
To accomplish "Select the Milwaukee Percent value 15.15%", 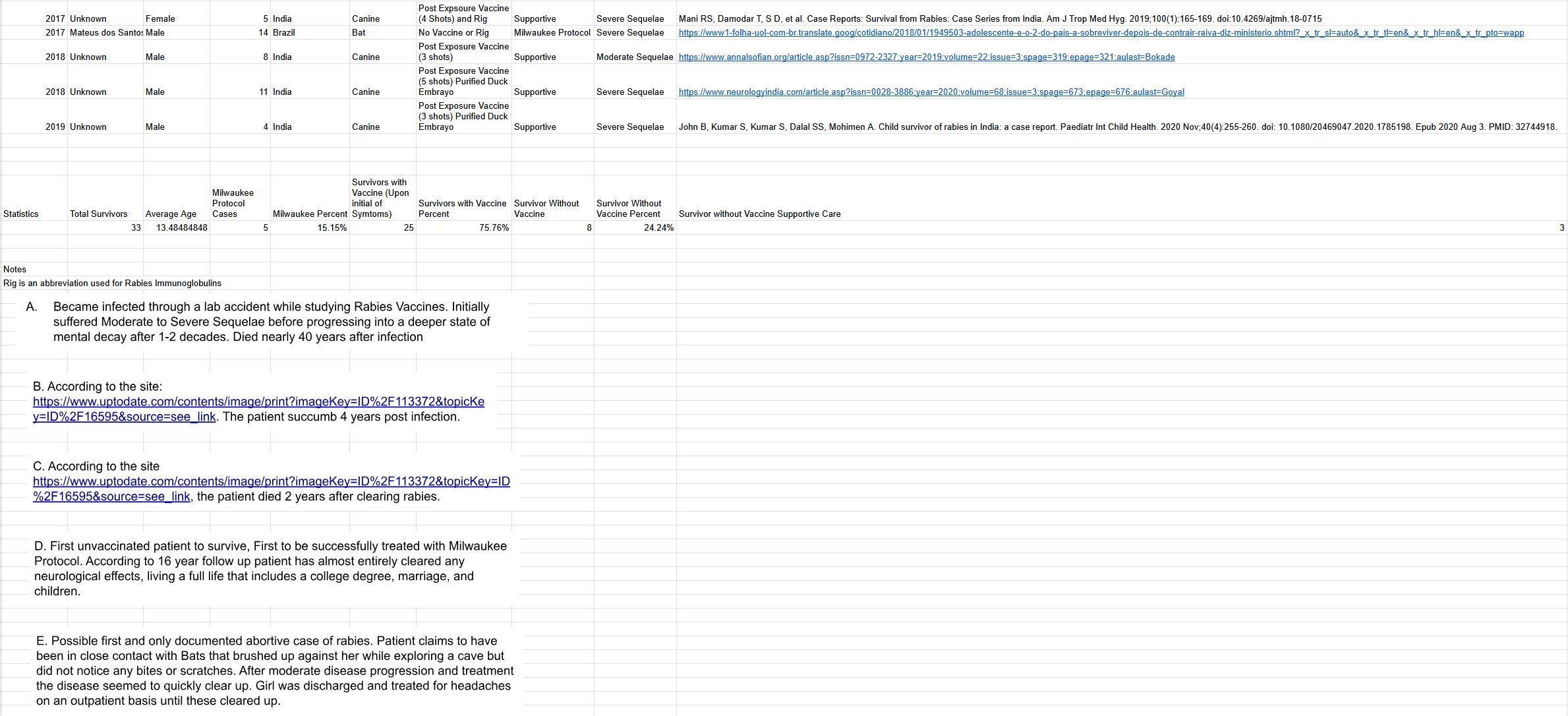I will [310, 227].
